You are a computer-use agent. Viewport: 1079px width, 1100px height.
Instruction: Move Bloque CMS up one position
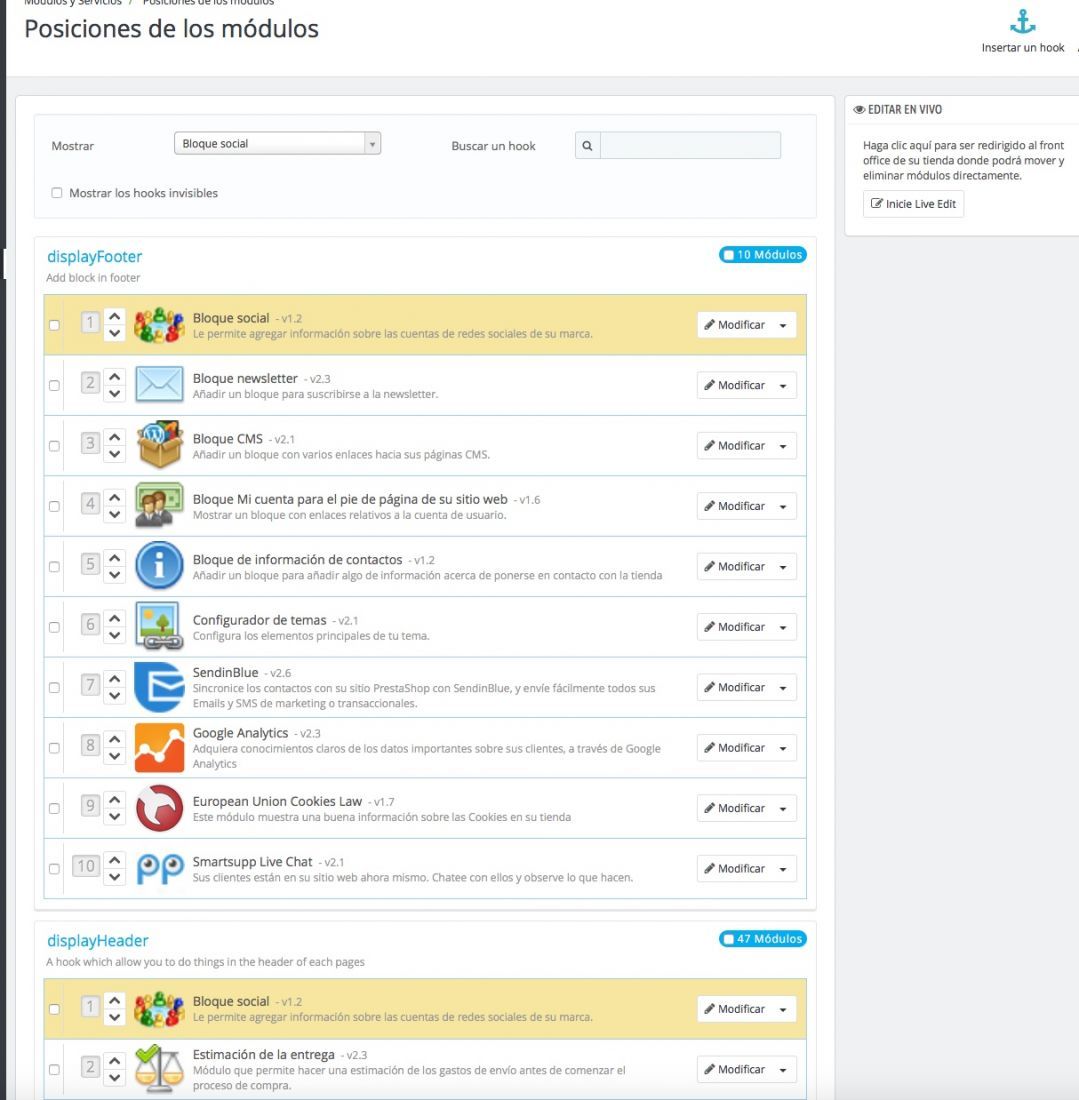[x=115, y=437]
